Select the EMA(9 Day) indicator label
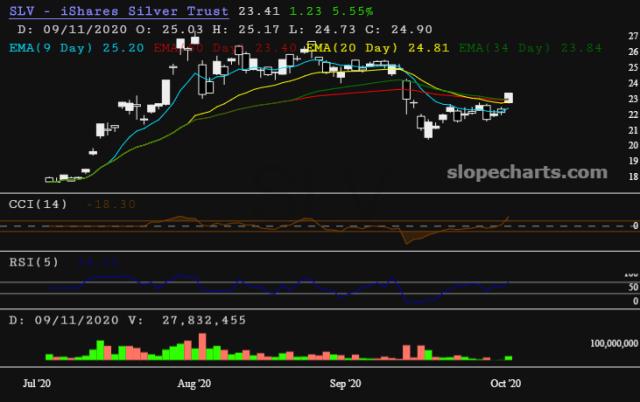 pyautogui.click(x=54, y=46)
